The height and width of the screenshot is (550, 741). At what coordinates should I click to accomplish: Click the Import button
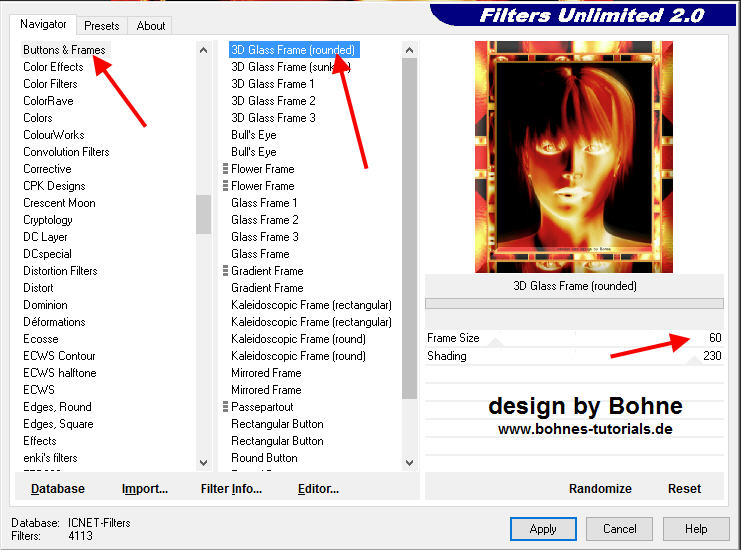pyautogui.click(x=144, y=489)
